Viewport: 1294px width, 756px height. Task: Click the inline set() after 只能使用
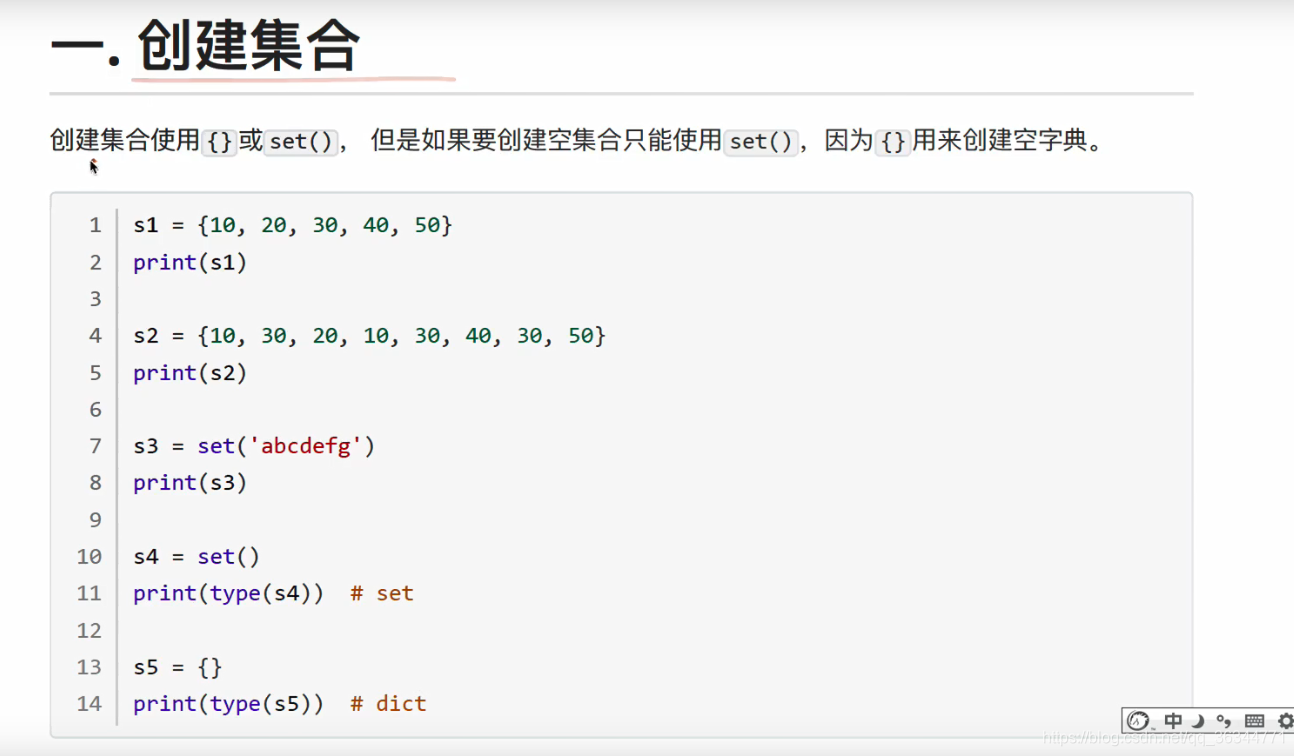(x=761, y=141)
